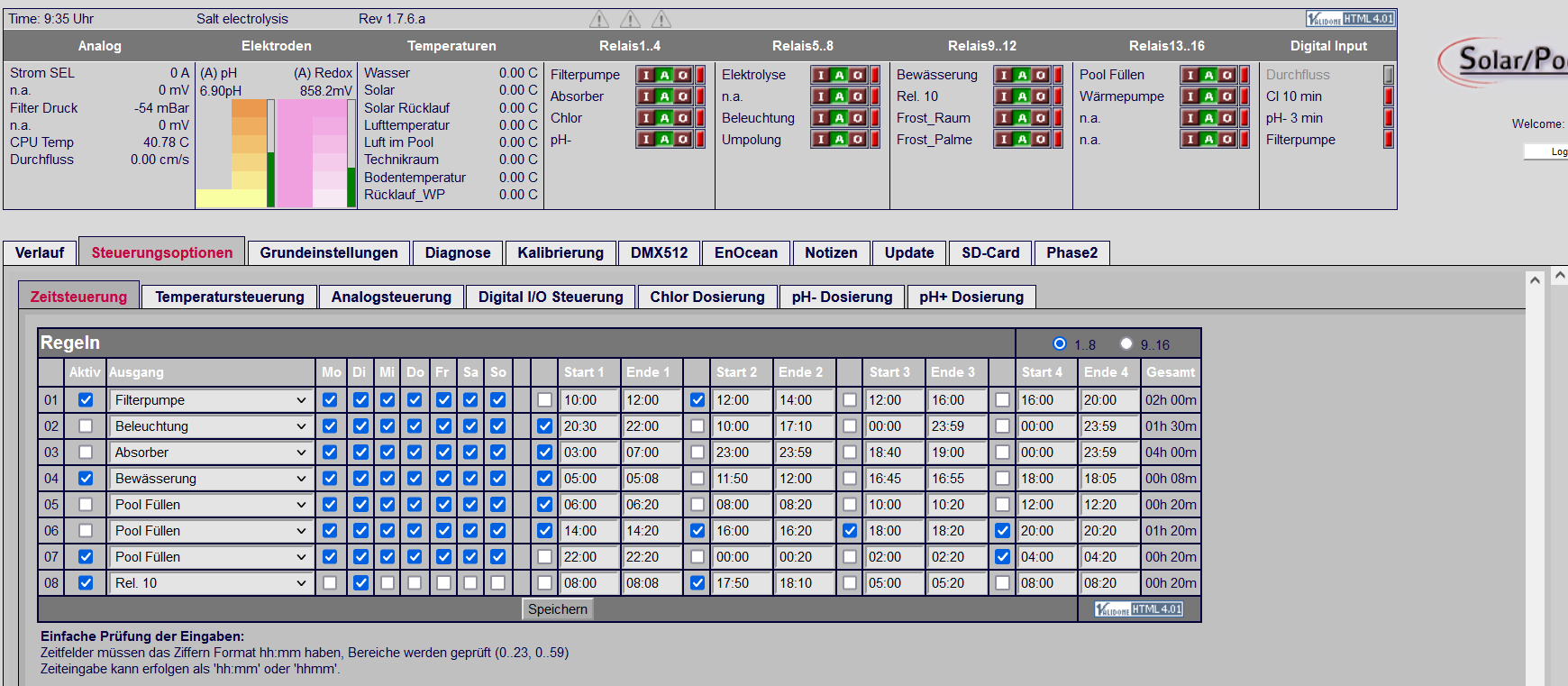Switch Absorber relay to I
This screenshot has height=686, width=1568.
tap(645, 96)
